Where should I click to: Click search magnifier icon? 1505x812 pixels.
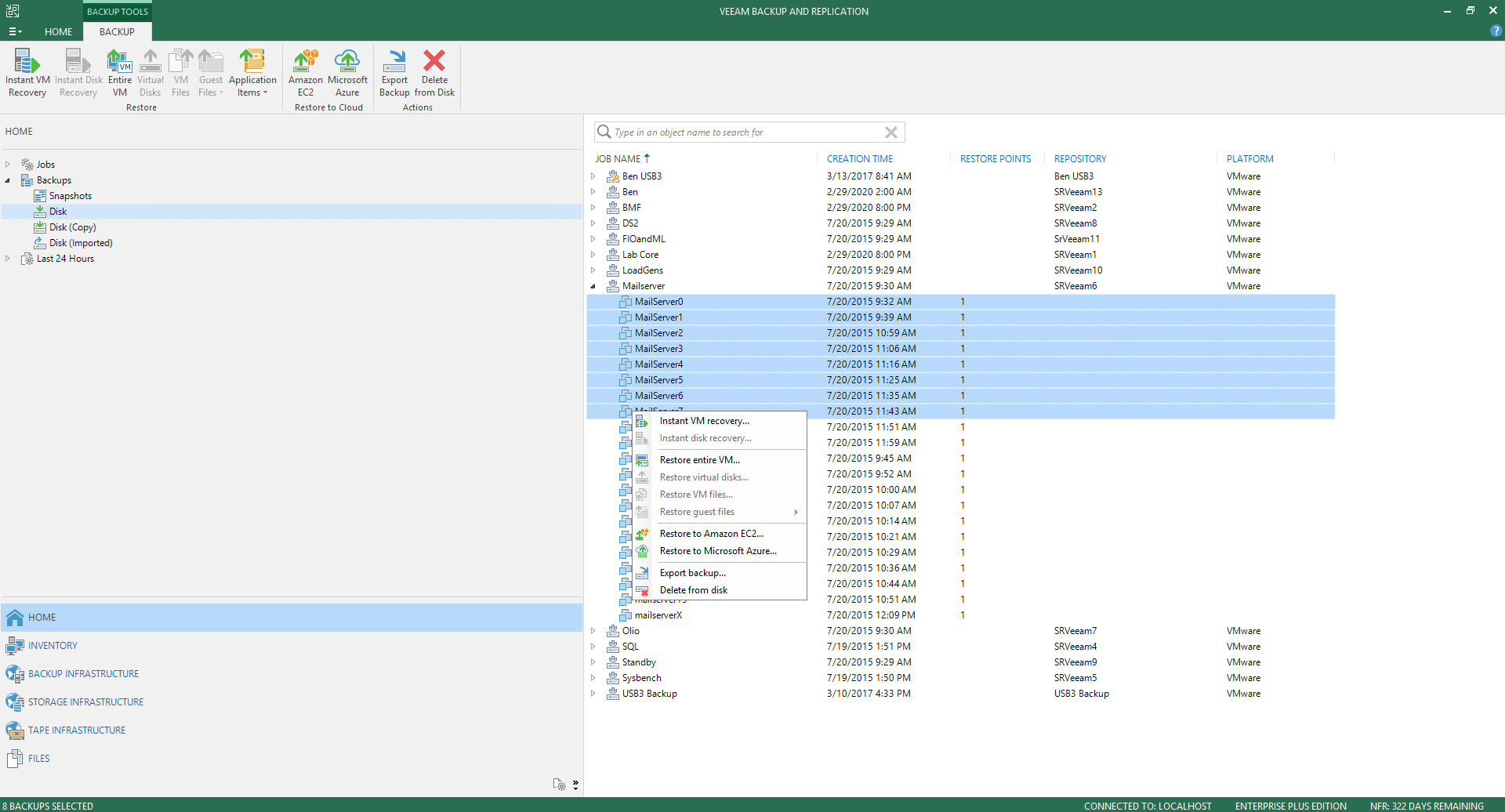pos(604,132)
